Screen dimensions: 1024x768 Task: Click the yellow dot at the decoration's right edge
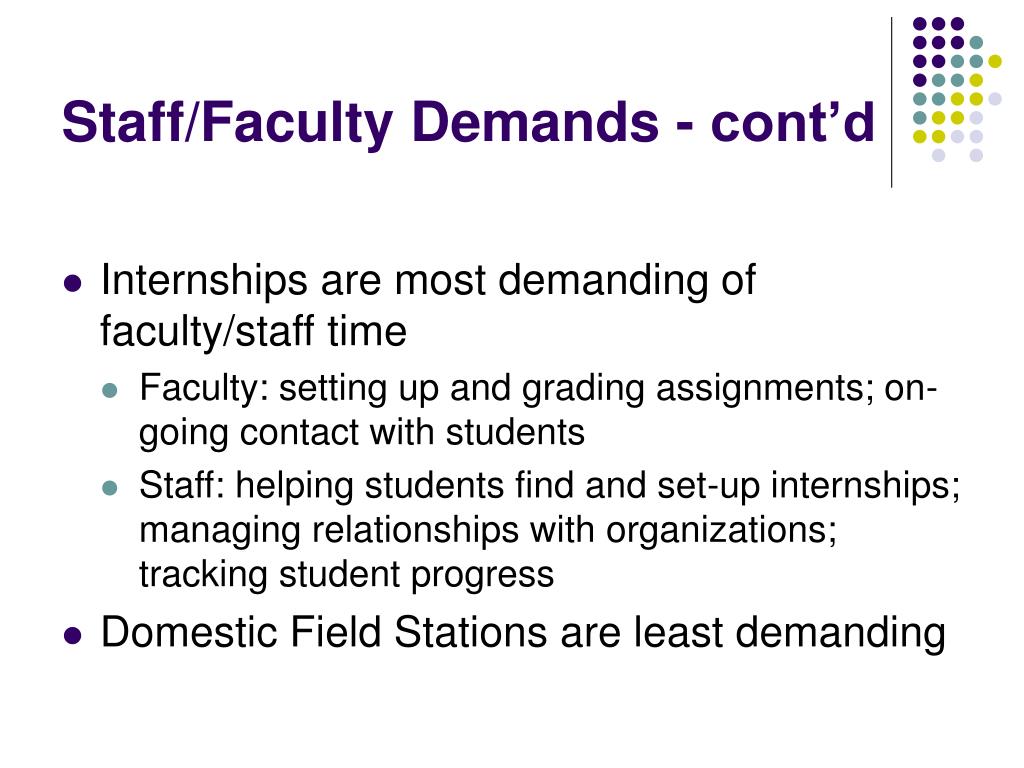coord(995,61)
